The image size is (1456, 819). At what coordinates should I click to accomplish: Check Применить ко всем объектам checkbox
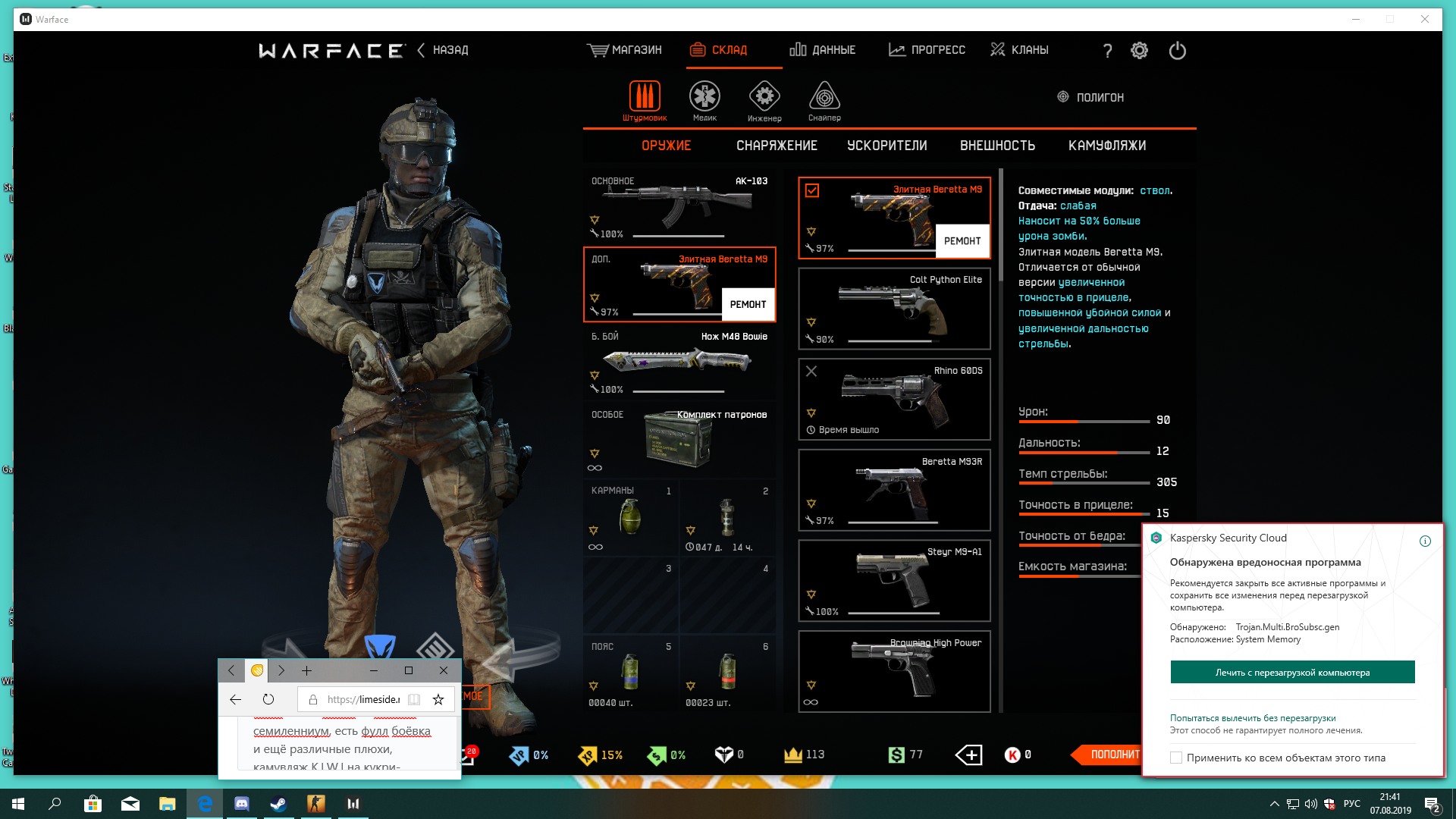coord(1176,758)
